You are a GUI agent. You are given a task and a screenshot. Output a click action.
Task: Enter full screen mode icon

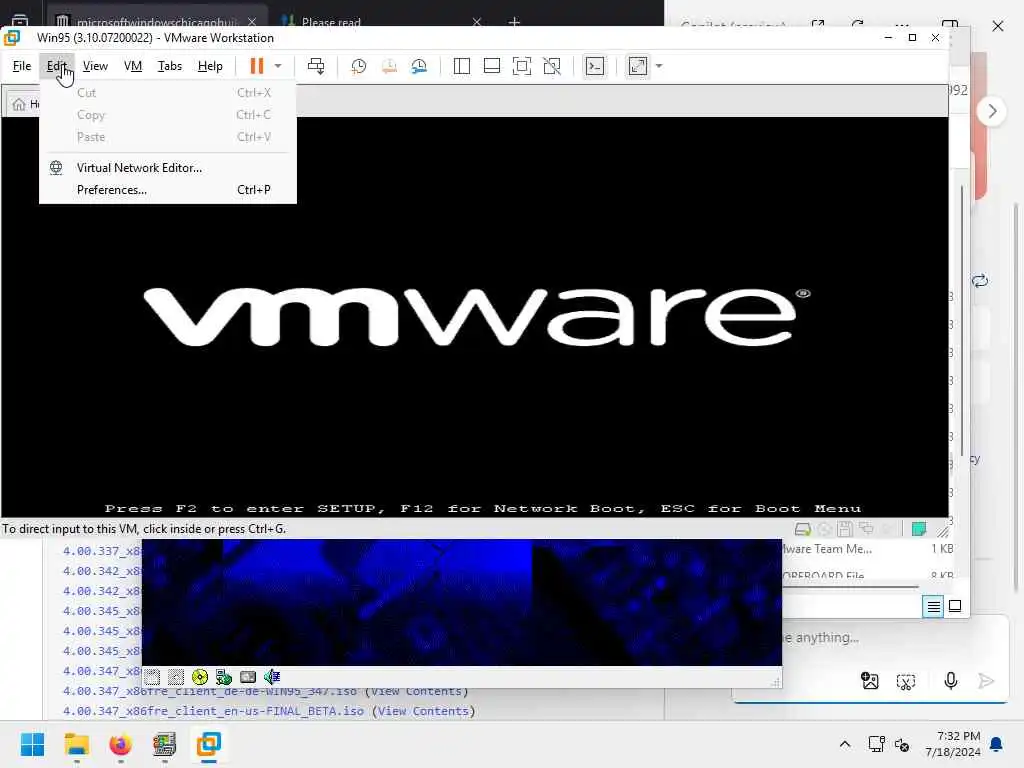(522, 66)
